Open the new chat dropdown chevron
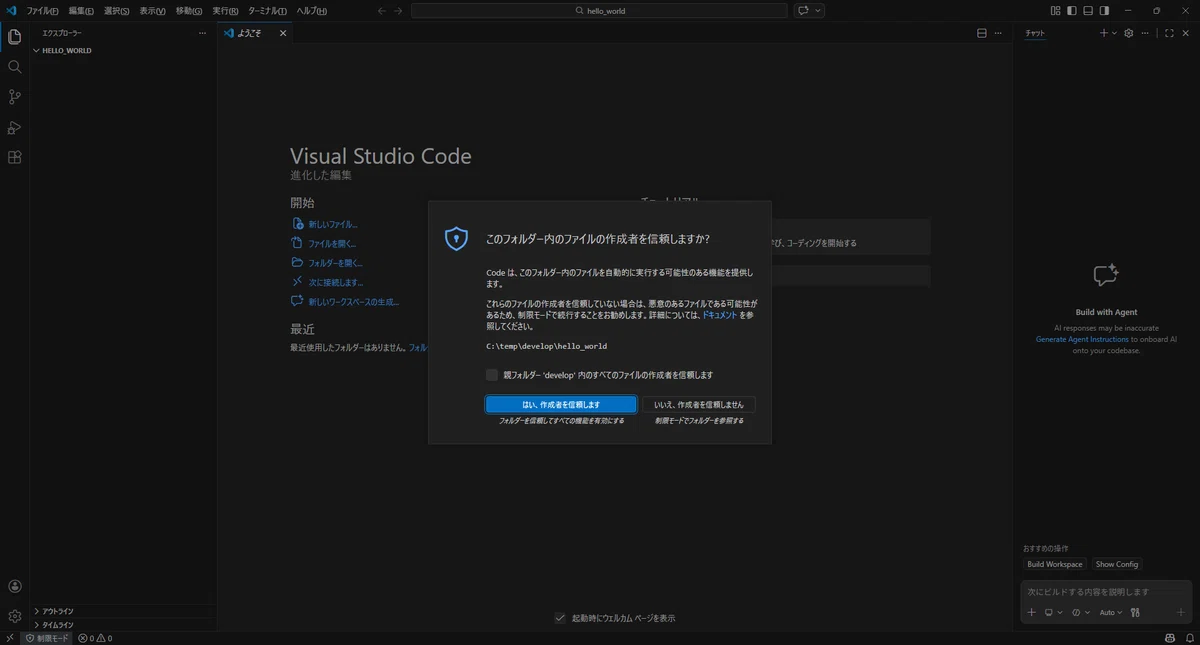This screenshot has width=1200, height=645. click(1115, 33)
